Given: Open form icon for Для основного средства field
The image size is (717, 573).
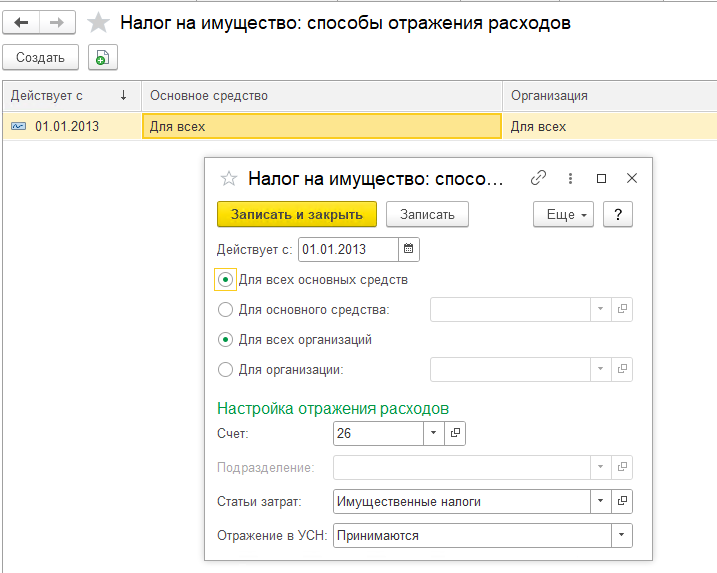Looking at the screenshot, I should [622, 309].
